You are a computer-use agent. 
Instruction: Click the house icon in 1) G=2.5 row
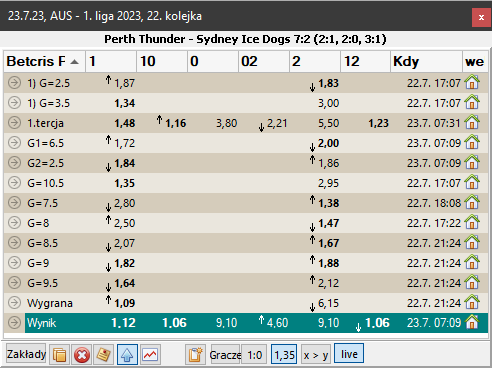point(472,82)
